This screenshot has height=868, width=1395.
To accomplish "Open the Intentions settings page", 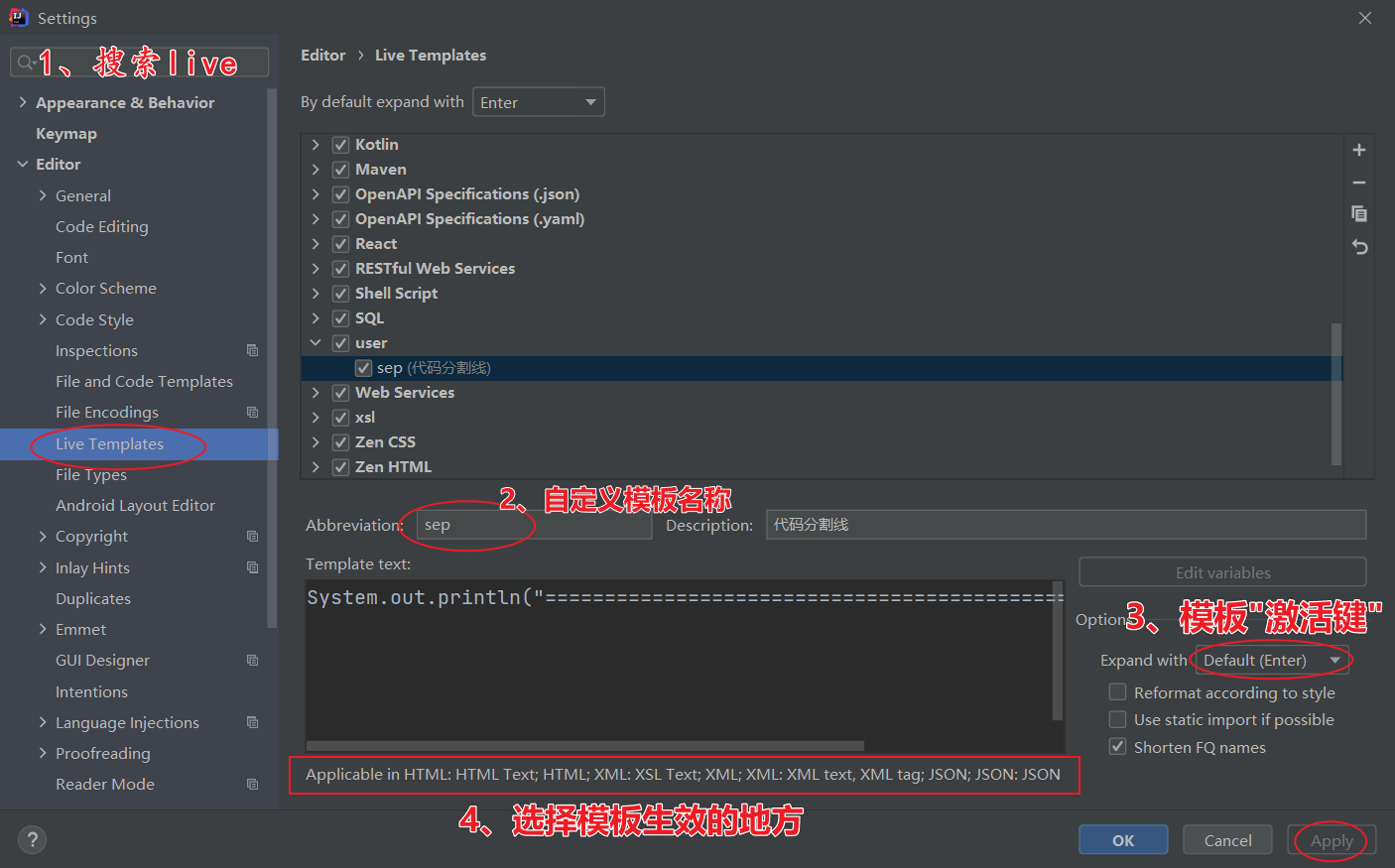I will click(x=91, y=691).
